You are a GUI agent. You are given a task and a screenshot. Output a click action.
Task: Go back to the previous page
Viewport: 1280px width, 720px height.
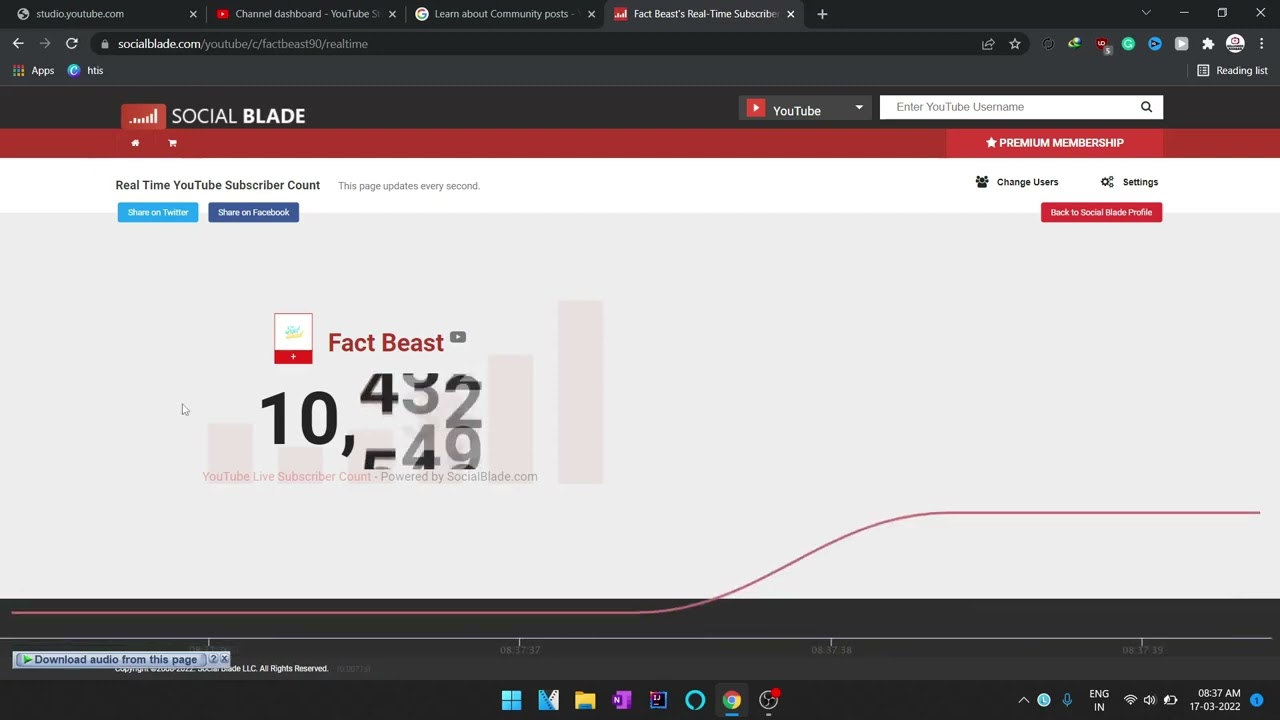18,44
